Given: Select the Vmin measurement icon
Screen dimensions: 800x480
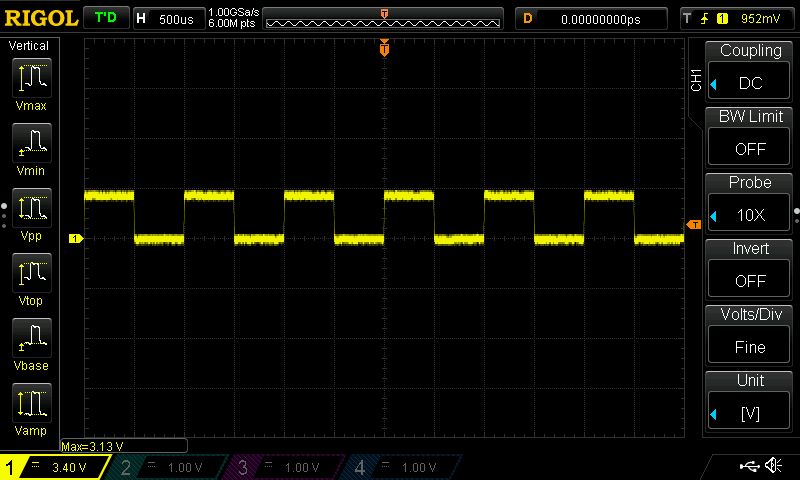Looking at the screenshot, I should coord(32,142).
